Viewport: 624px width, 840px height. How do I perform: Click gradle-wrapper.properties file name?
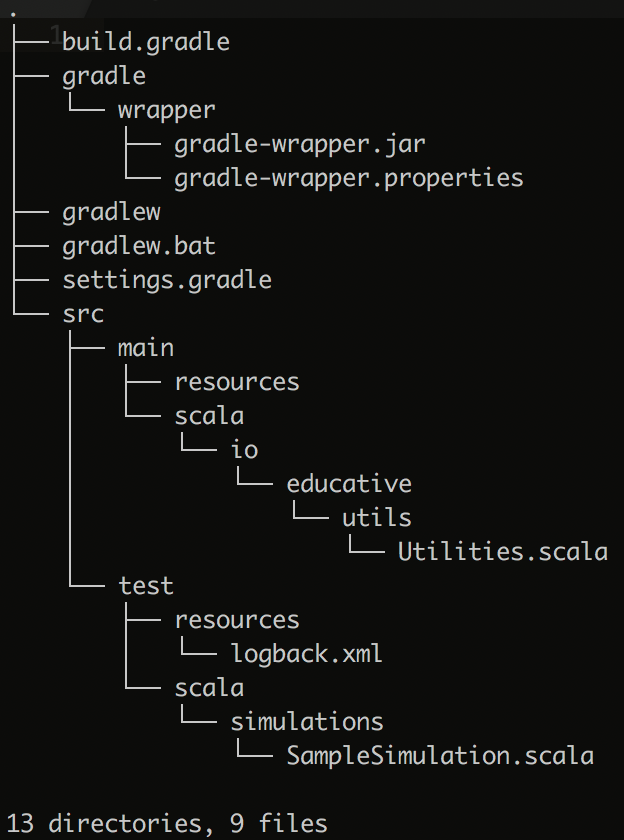click(349, 179)
